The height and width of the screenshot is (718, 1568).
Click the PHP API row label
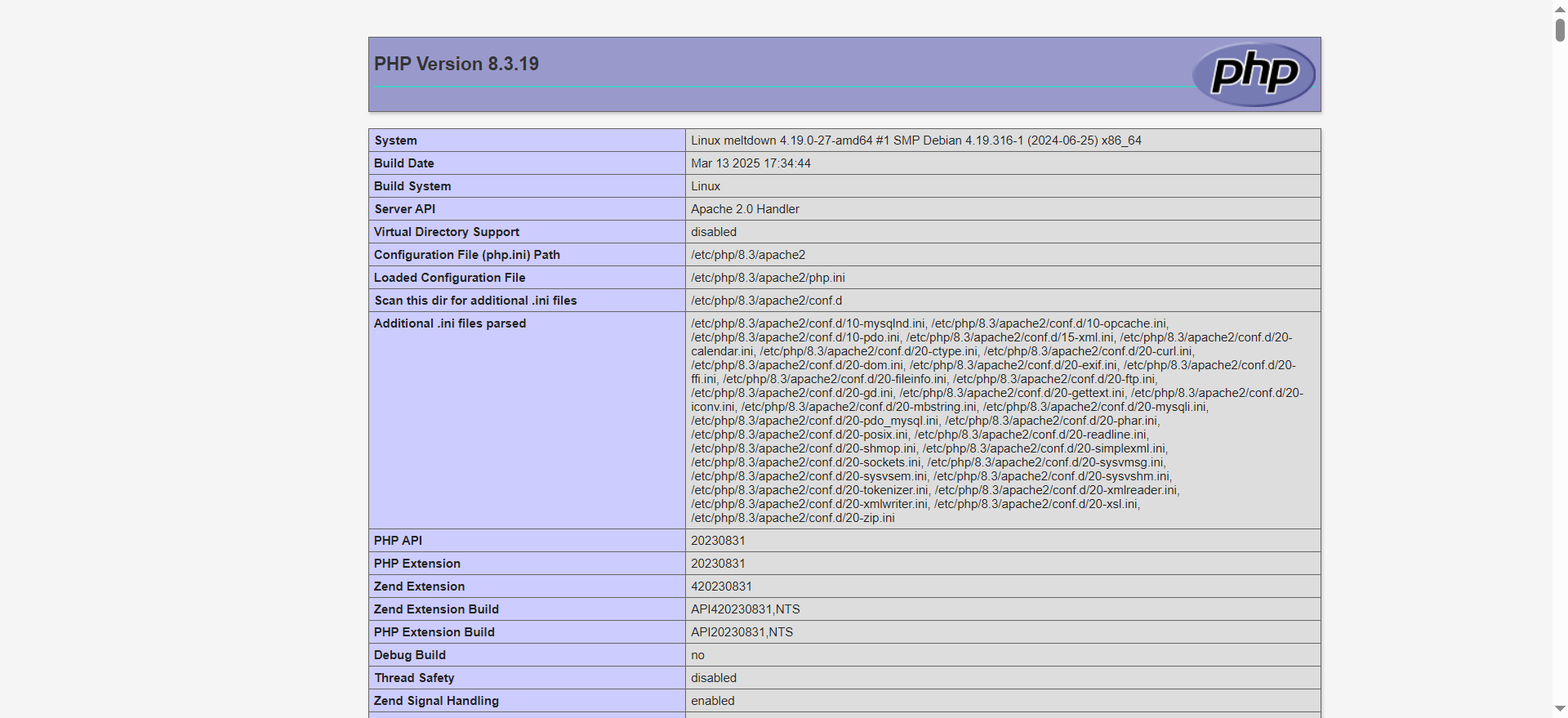[x=398, y=541]
